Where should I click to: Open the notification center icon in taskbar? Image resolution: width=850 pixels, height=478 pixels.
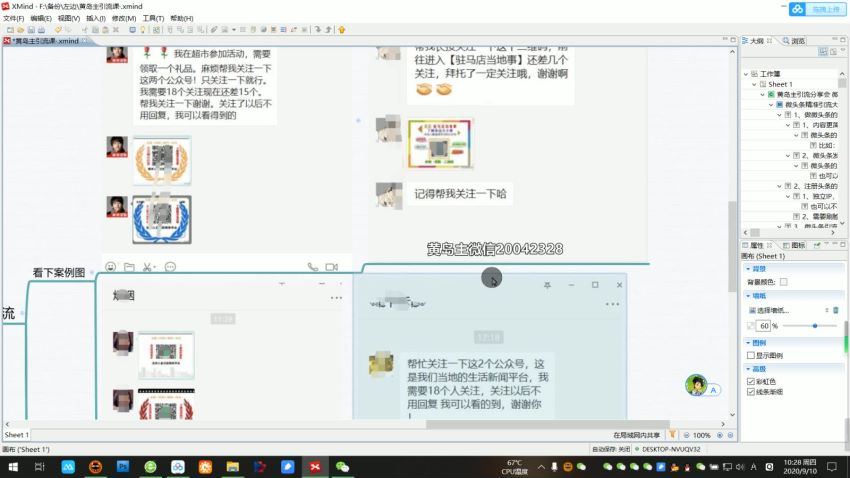pos(832,466)
